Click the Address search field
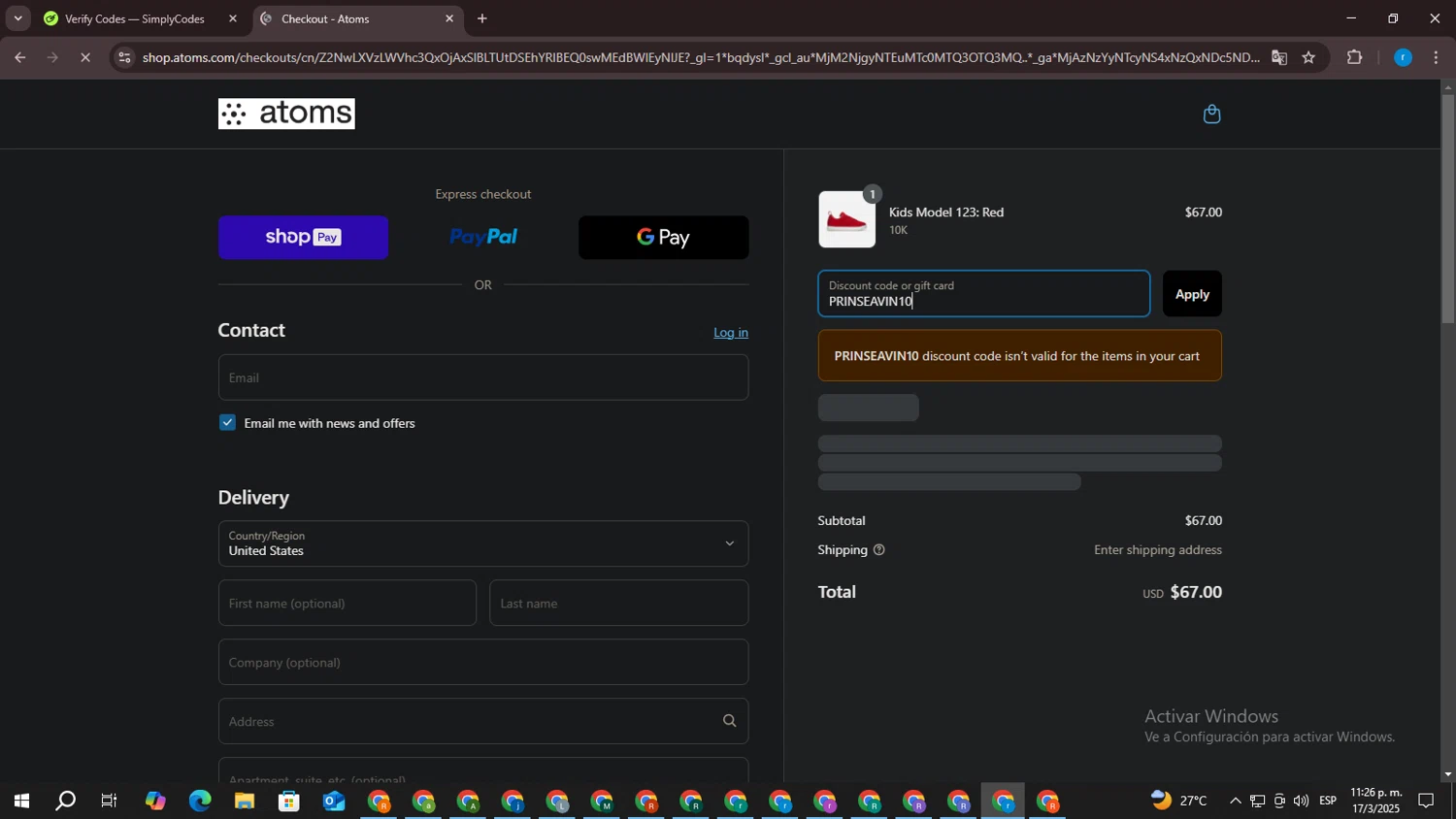Screen dimensions: 1456x819 click(483, 721)
